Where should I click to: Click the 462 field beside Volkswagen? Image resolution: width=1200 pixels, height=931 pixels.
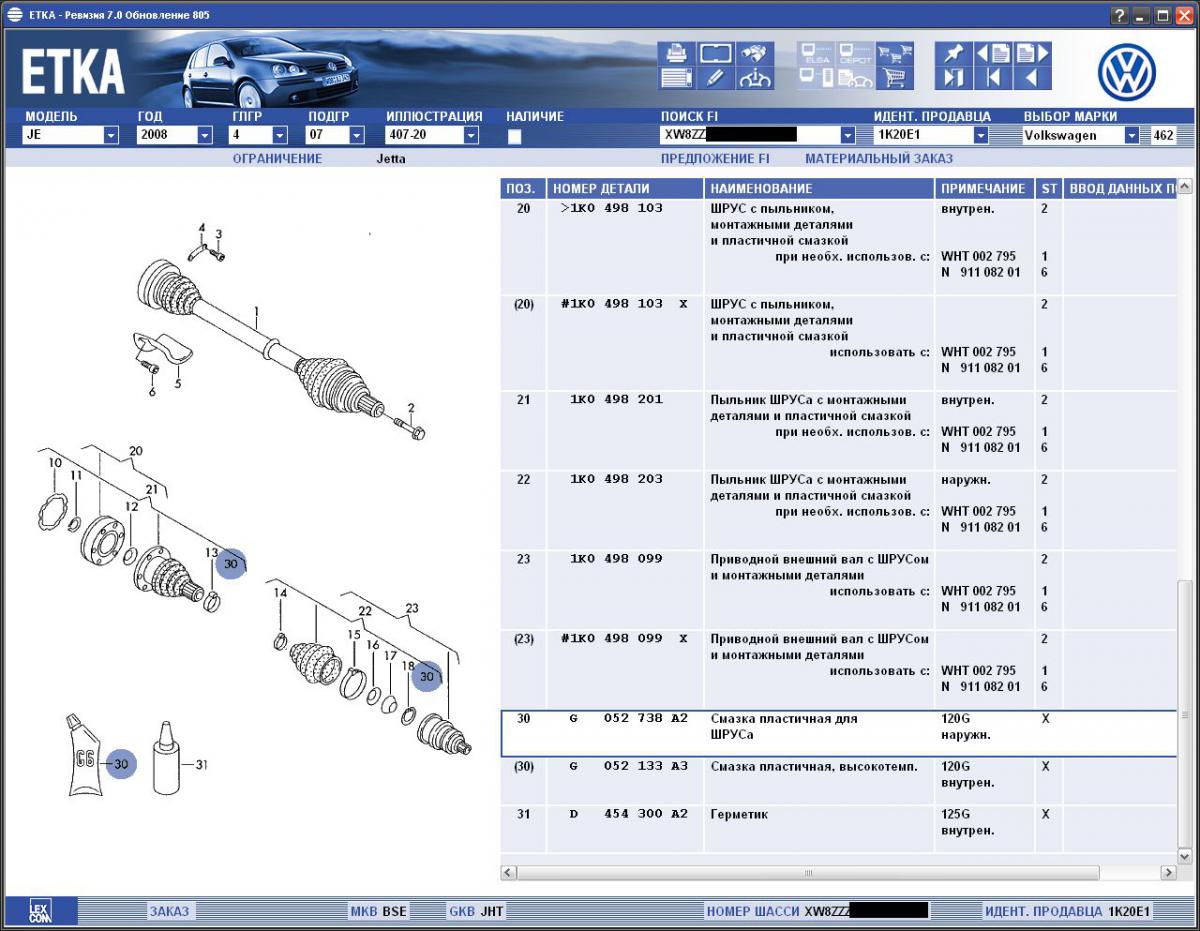coord(1163,135)
